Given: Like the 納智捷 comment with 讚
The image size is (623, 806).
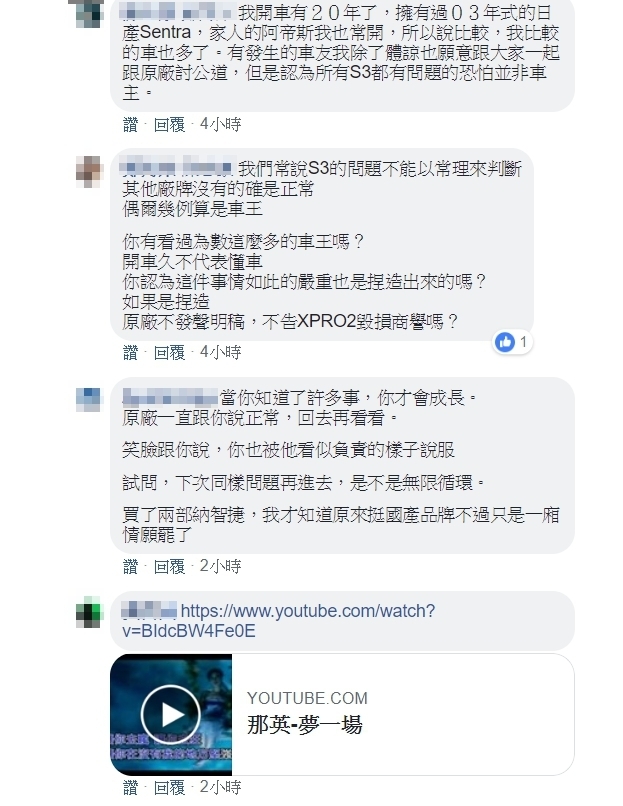Looking at the screenshot, I should 131,566.
